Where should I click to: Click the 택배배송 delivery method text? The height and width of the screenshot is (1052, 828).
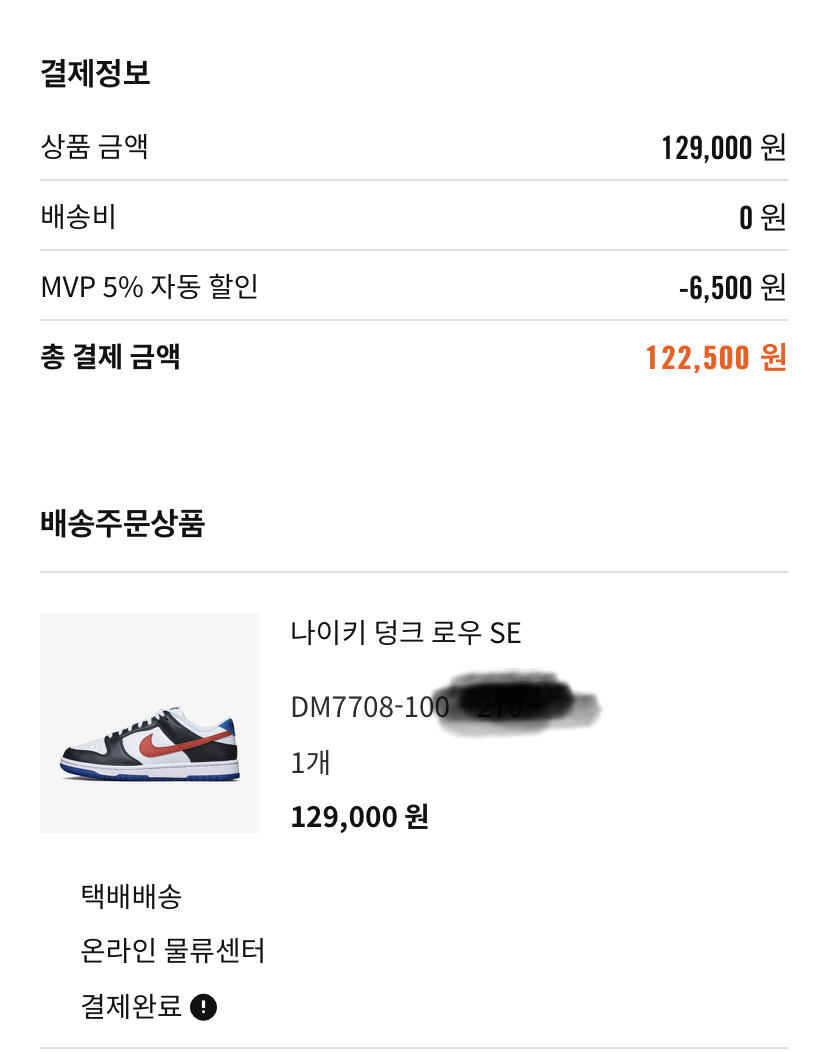pyautogui.click(x=130, y=896)
